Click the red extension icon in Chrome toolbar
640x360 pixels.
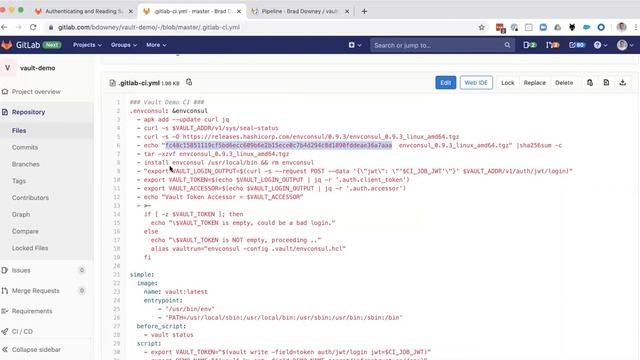pyautogui.click(x=500, y=27)
